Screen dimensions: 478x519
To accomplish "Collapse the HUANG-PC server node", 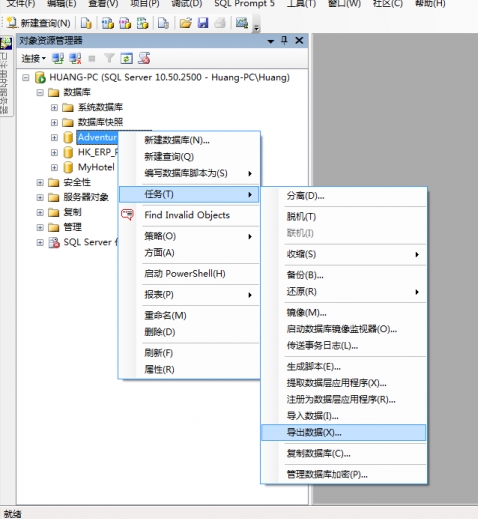I will pyautogui.click(x=25, y=78).
